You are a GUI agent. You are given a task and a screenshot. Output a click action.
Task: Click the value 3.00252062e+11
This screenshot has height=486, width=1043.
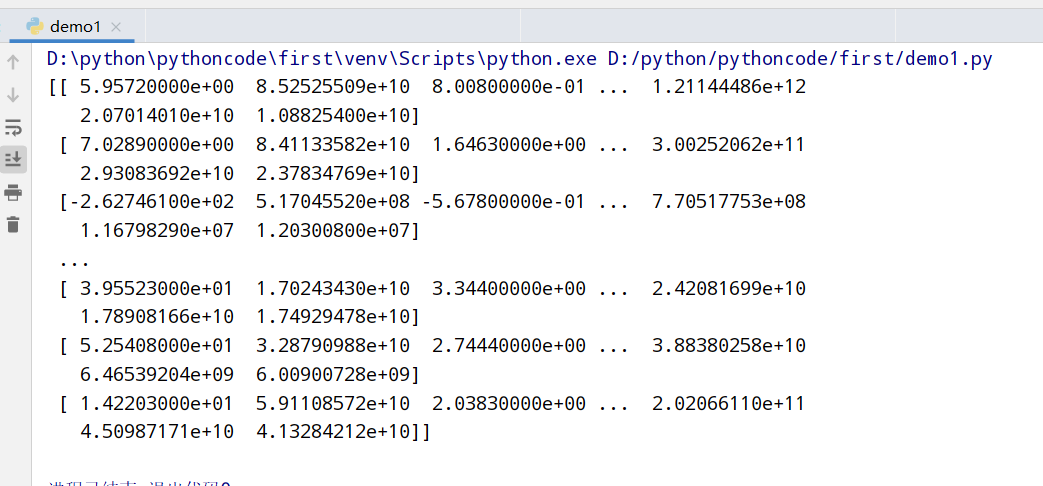728,144
